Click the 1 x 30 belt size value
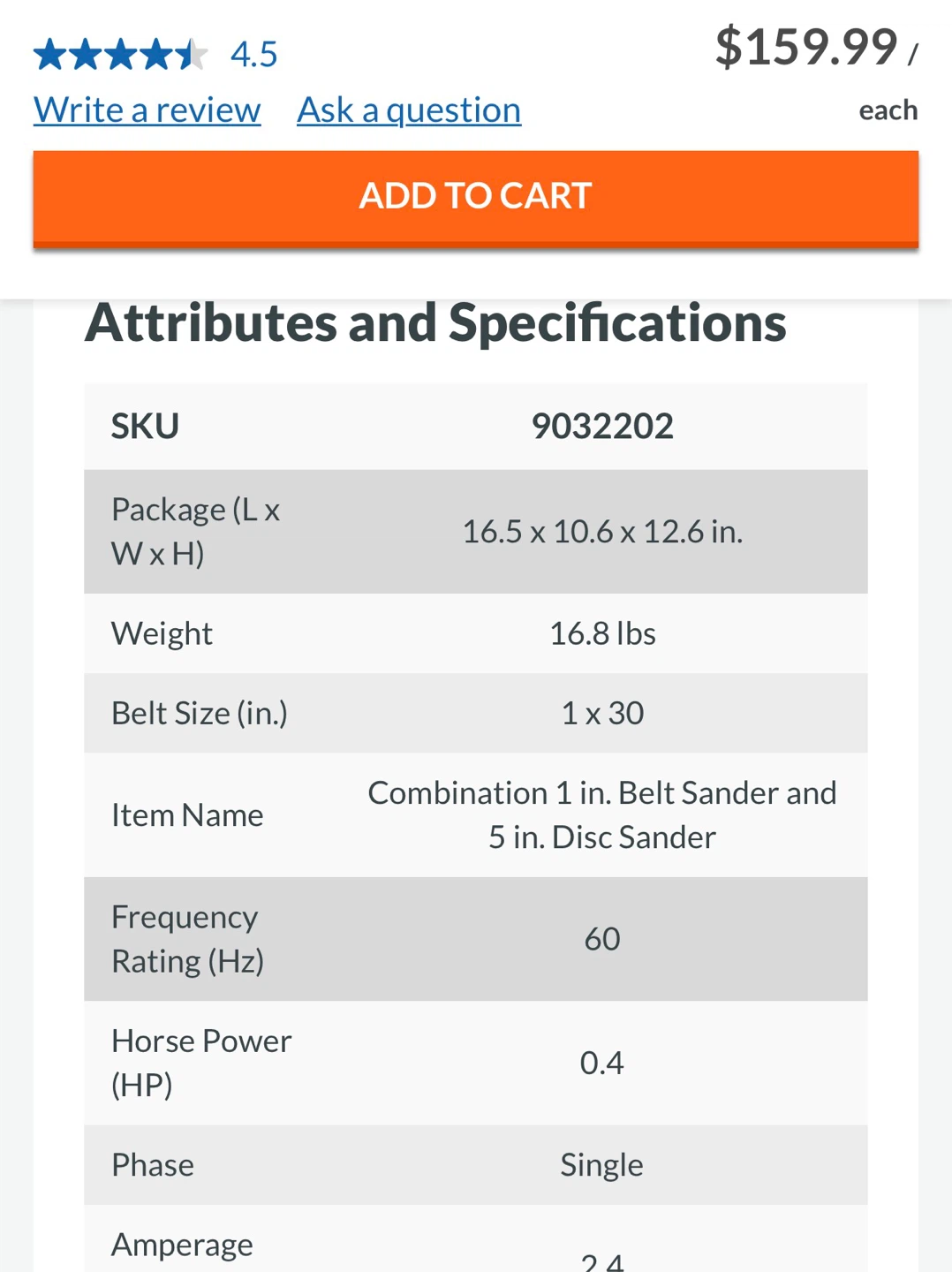Image resolution: width=952 pixels, height=1272 pixels. pos(602,714)
